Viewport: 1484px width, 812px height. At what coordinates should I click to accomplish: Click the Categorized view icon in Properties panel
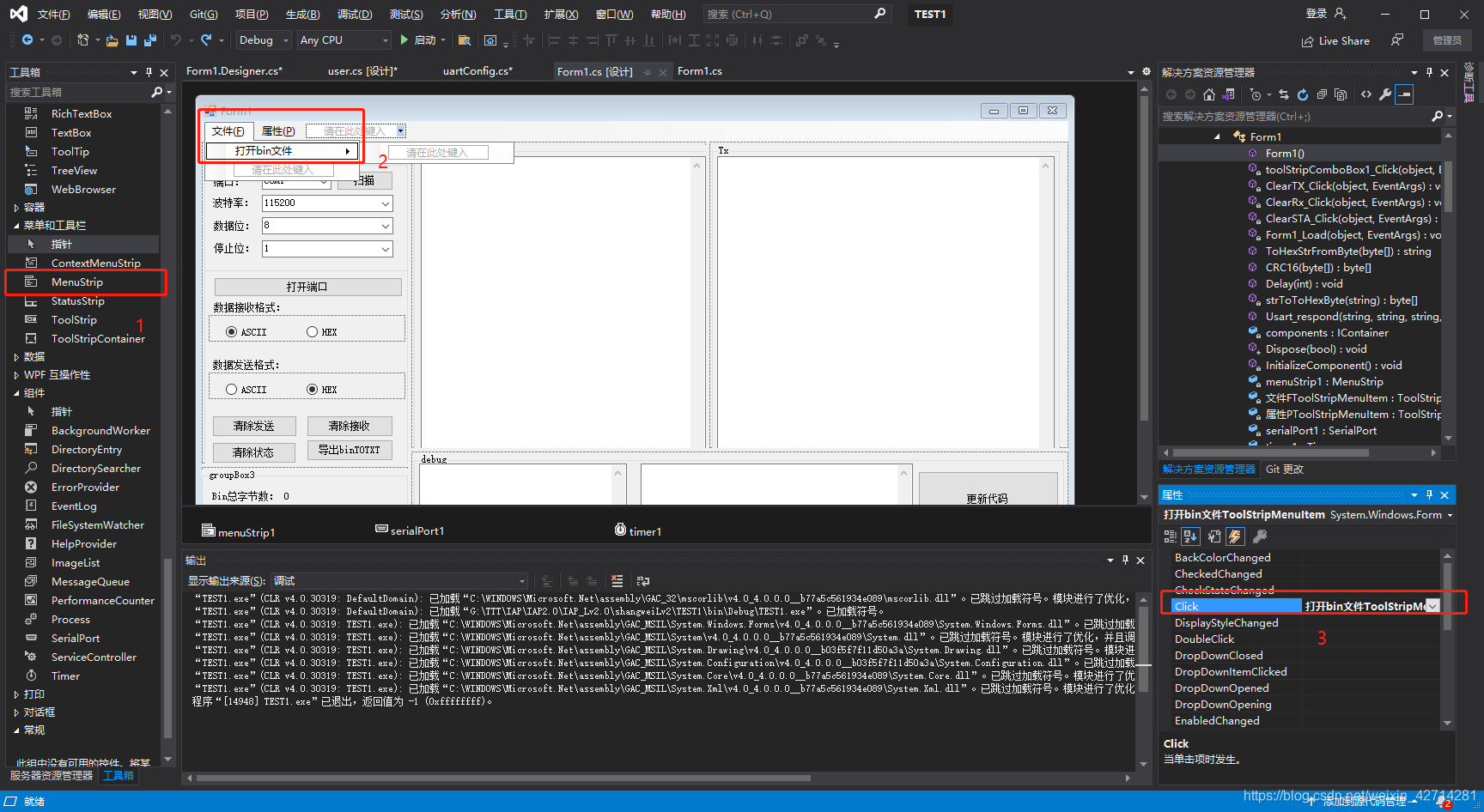click(1170, 536)
